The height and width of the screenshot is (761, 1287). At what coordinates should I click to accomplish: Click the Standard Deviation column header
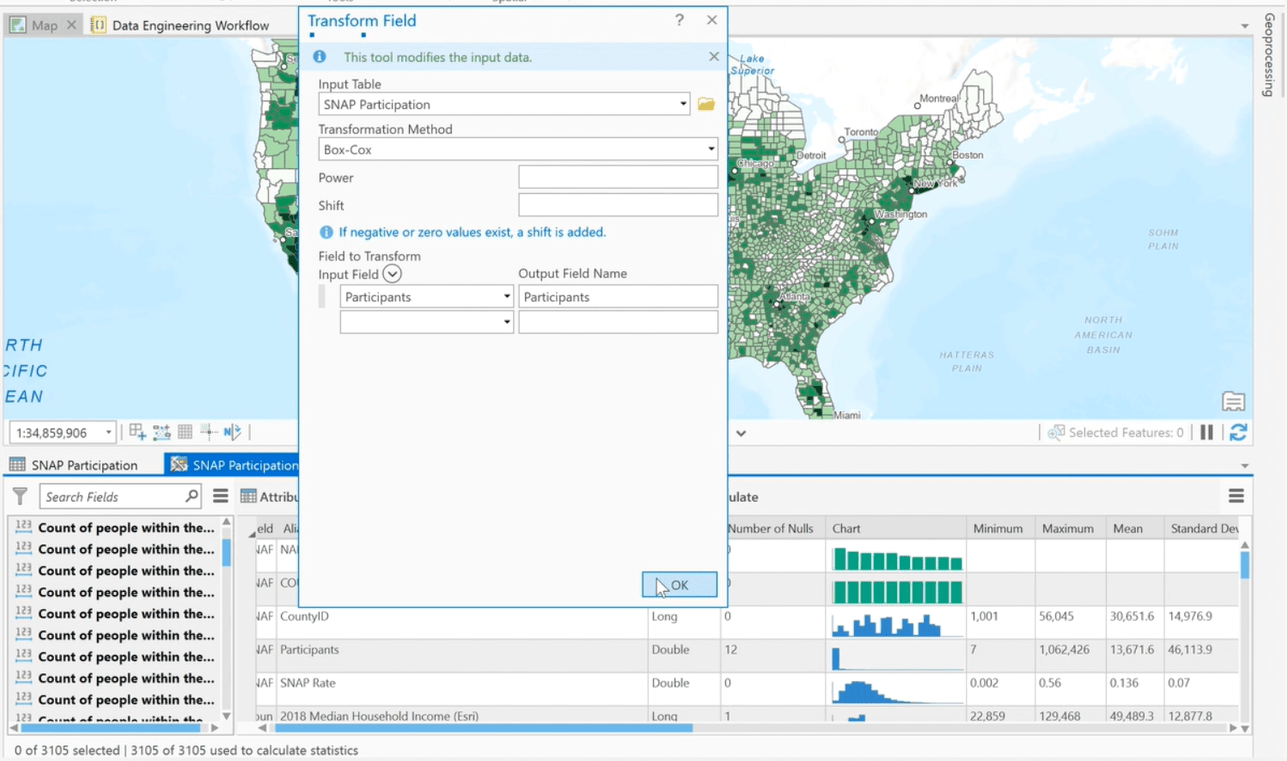[x=1205, y=528]
